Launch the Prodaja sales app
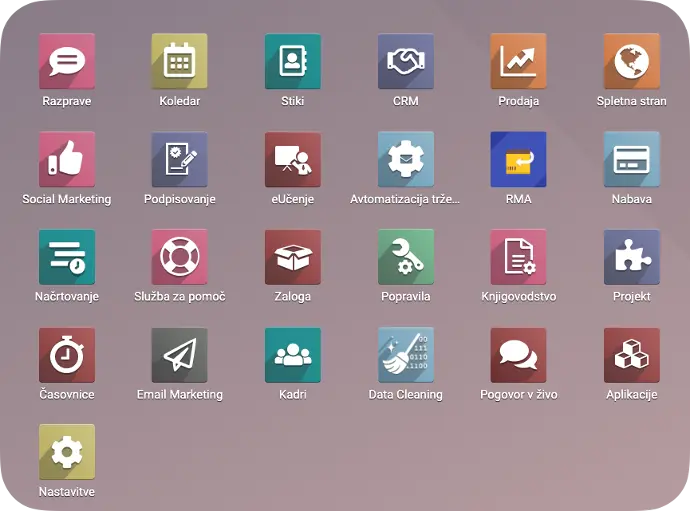690x511 pixels. [x=518, y=61]
